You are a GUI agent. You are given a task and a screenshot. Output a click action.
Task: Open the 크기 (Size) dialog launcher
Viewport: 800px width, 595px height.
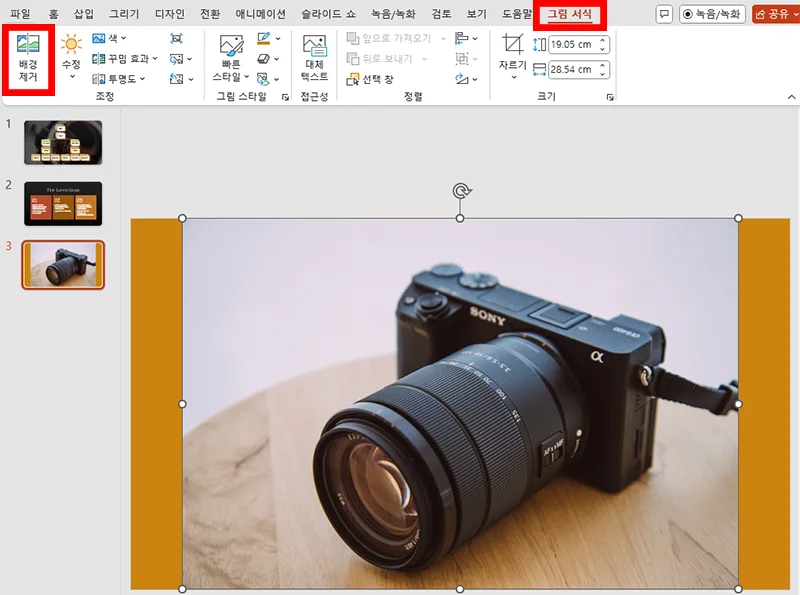pos(610,97)
